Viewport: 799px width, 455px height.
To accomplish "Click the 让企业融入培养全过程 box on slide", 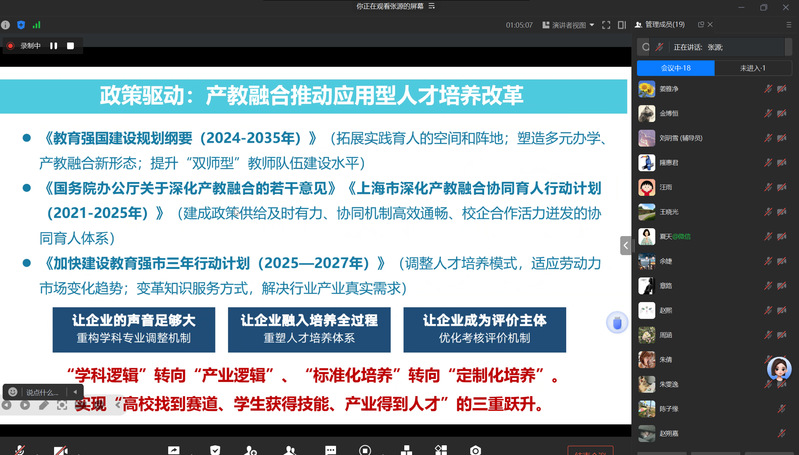I will pyautogui.click(x=309, y=329).
